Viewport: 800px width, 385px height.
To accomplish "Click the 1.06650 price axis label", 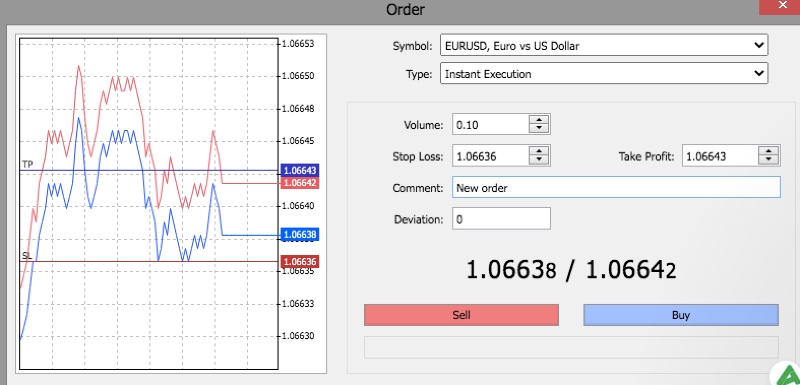I will point(298,76).
